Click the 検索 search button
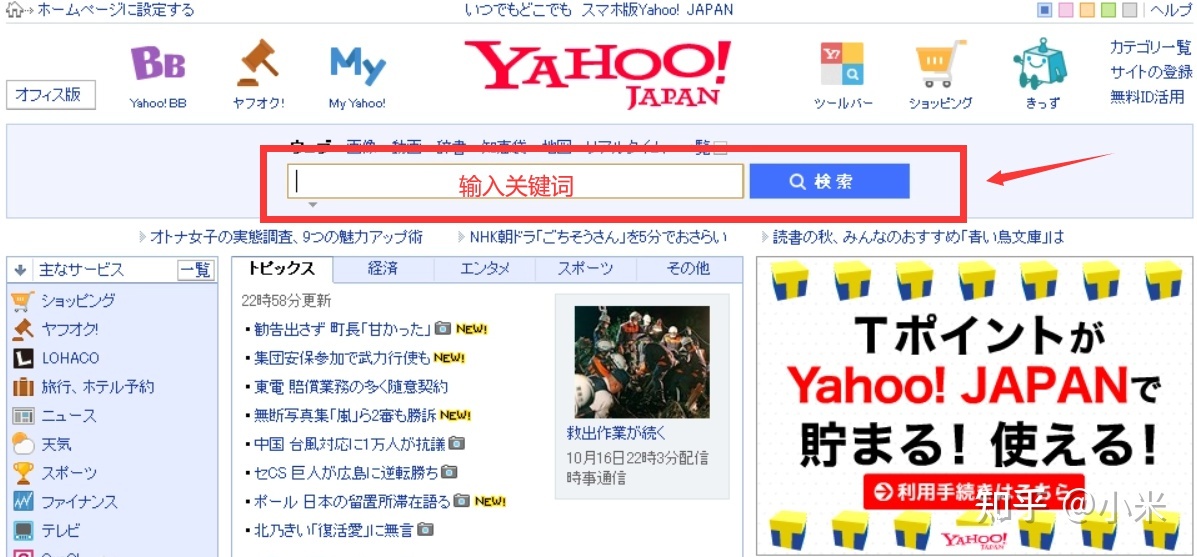Viewport: 1197px width, 557px height. (x=829, y=182)
